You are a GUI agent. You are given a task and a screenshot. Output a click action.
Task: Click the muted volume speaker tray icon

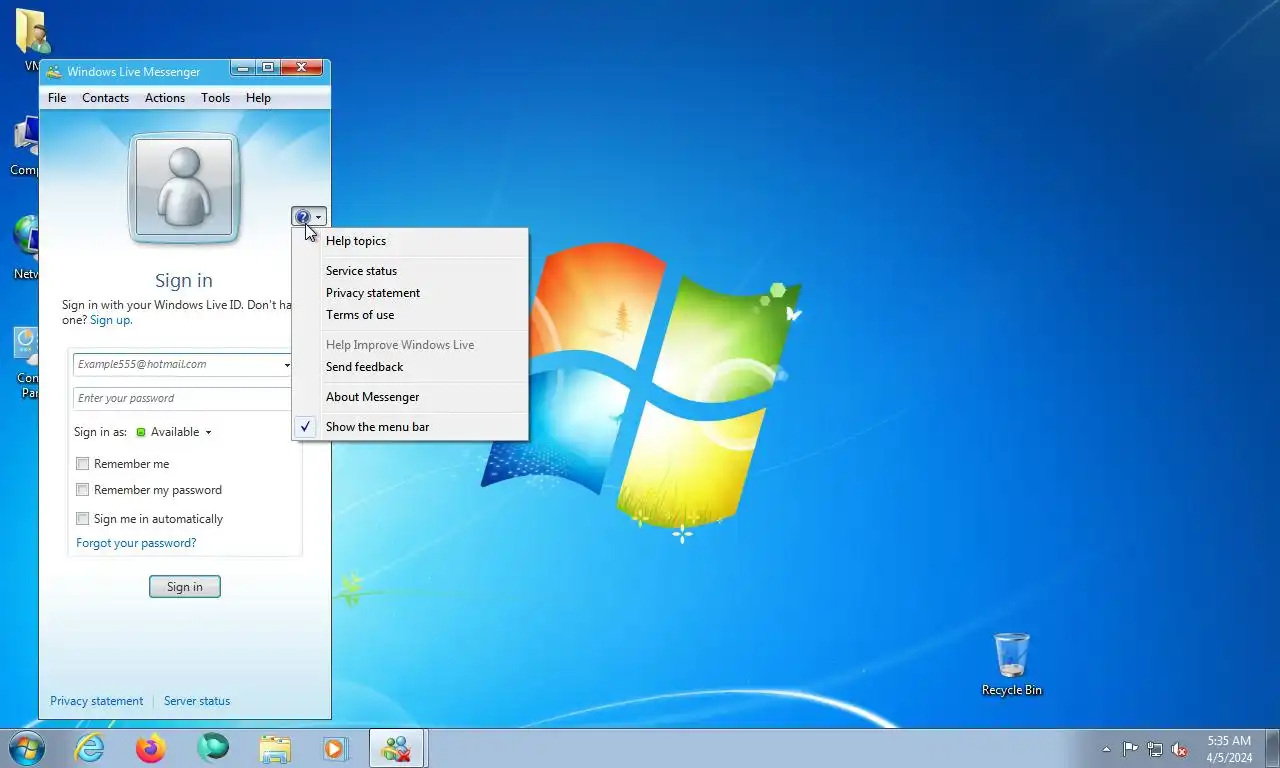click(1180, 749)
